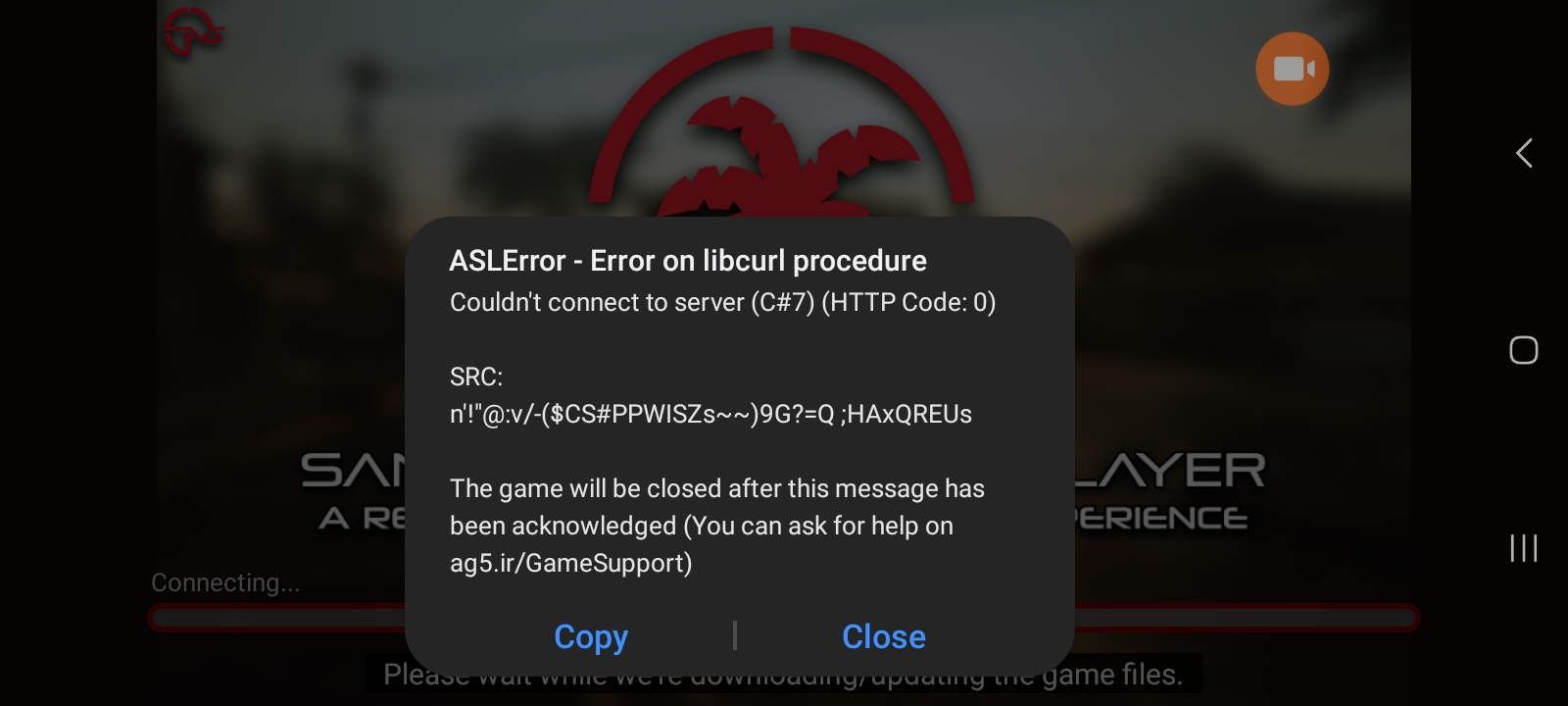The height and width of the screenshot is (706, 1568).
Task: Dismiss the ASLError dialog with Close
Action: coord(884,636)
